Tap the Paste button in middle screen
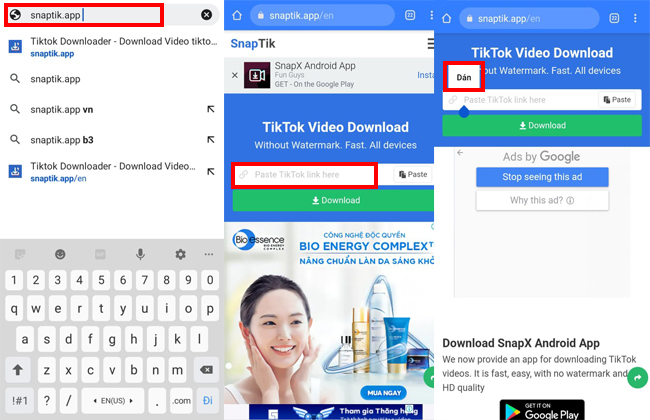 pos(413,175)
